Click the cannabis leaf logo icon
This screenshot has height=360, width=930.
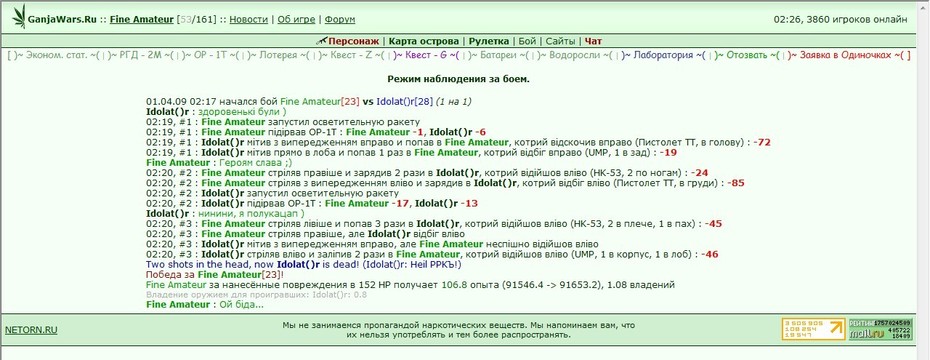[x=20, y=17]
